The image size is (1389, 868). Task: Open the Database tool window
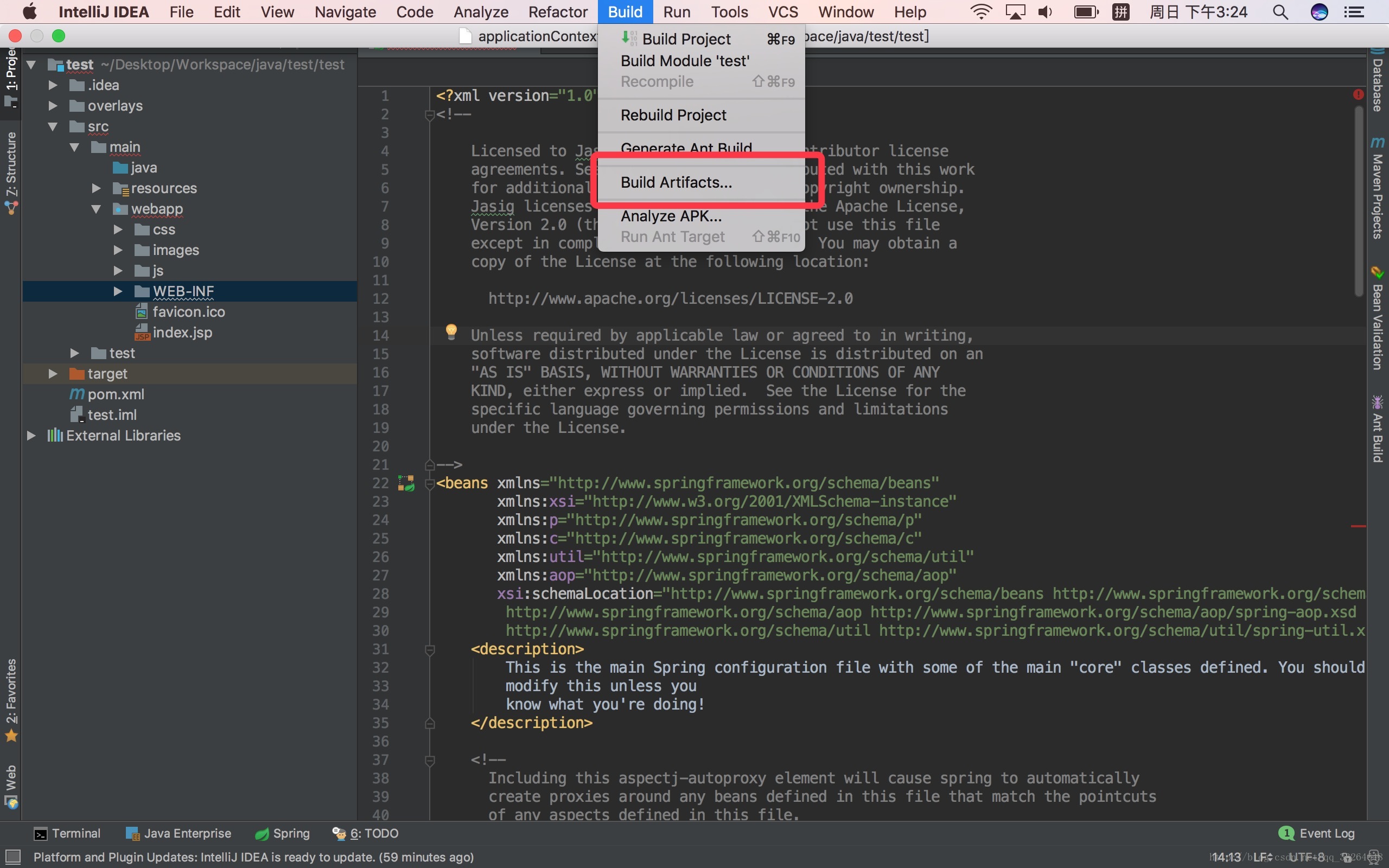click(x=1377, y=80)
